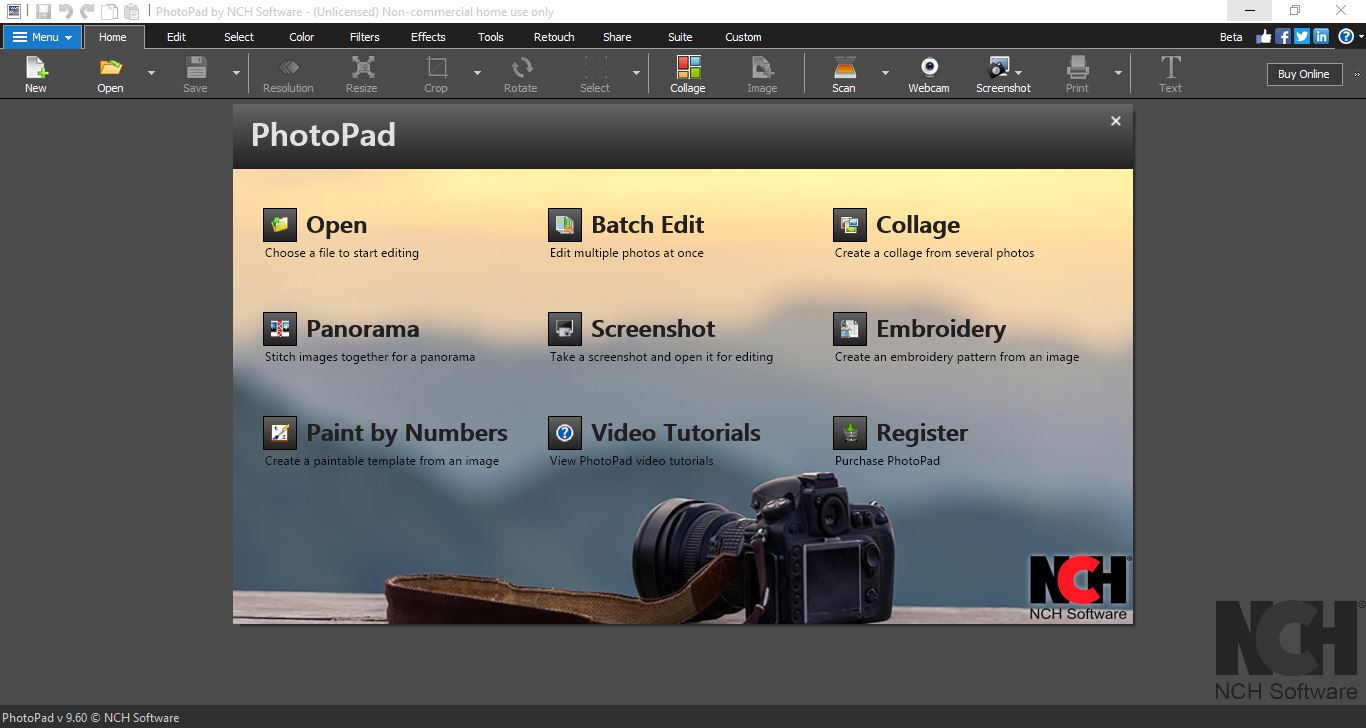The image size is (1366, 728).
Task: Switch to the Retouch tab
Action: 554,37
